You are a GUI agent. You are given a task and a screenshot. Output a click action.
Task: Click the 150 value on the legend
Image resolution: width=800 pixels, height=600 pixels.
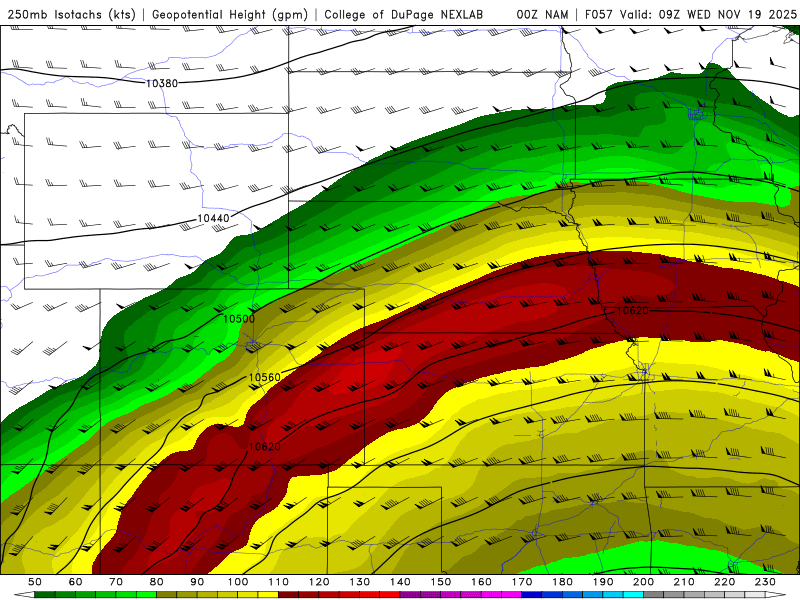pyautogui.click(x=441, y=582)
